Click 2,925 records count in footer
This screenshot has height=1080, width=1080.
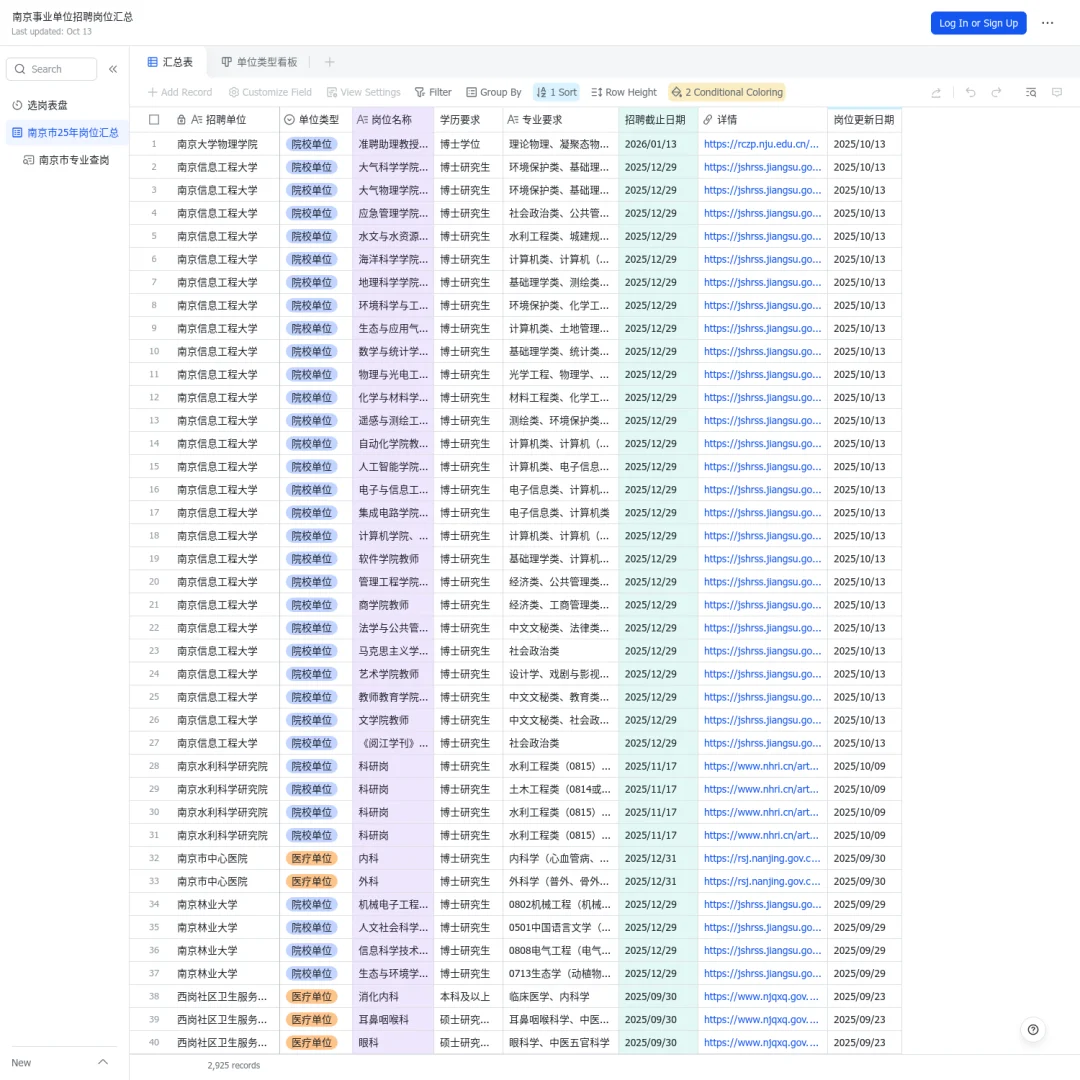coord(233,1065)
